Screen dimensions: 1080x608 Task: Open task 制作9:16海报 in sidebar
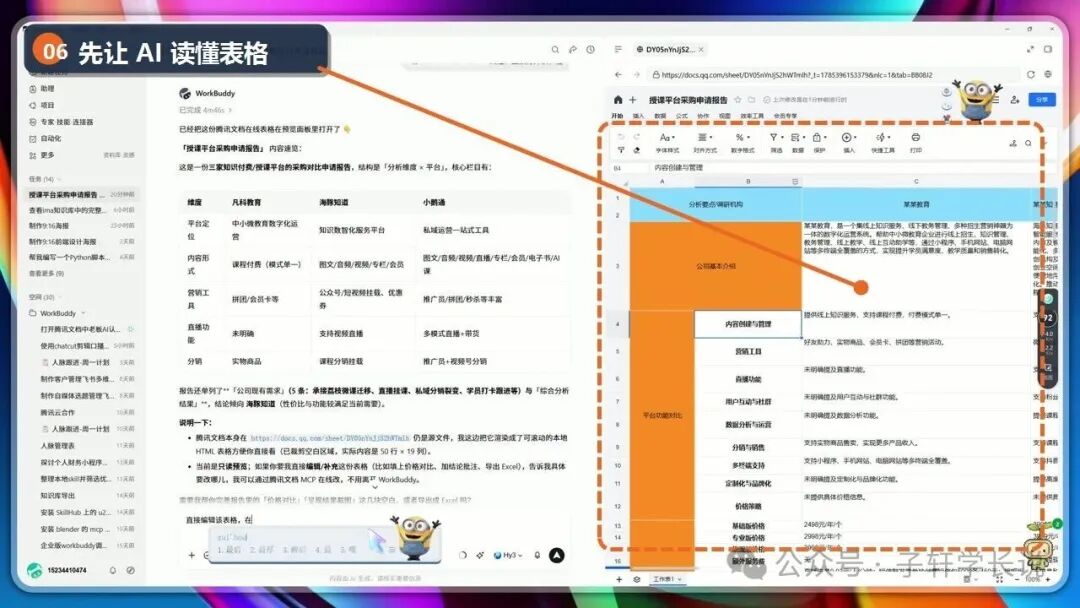(81, 226)
